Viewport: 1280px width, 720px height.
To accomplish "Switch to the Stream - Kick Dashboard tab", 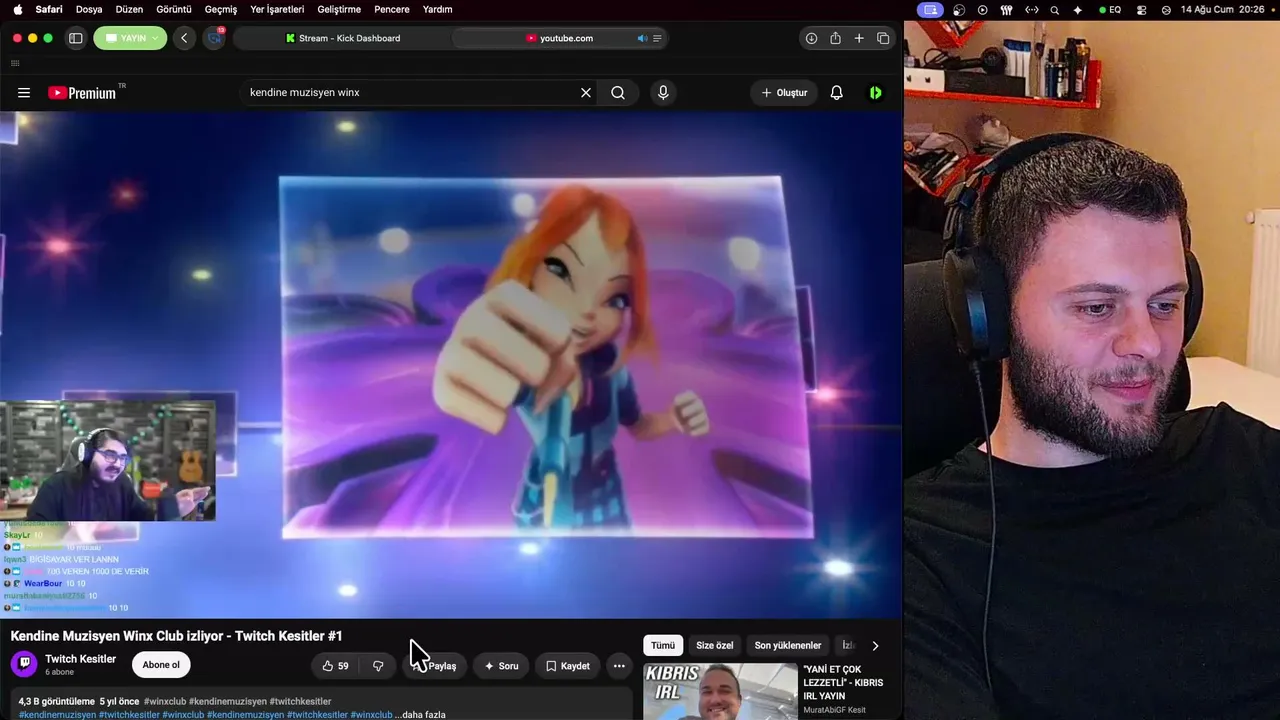I will click(342, 38).
